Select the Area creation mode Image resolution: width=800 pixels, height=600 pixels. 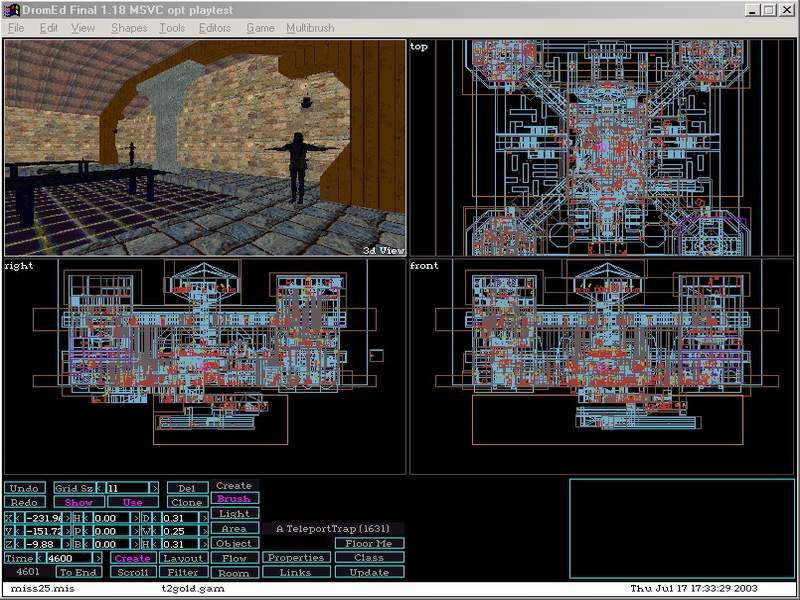pos(234,529)
